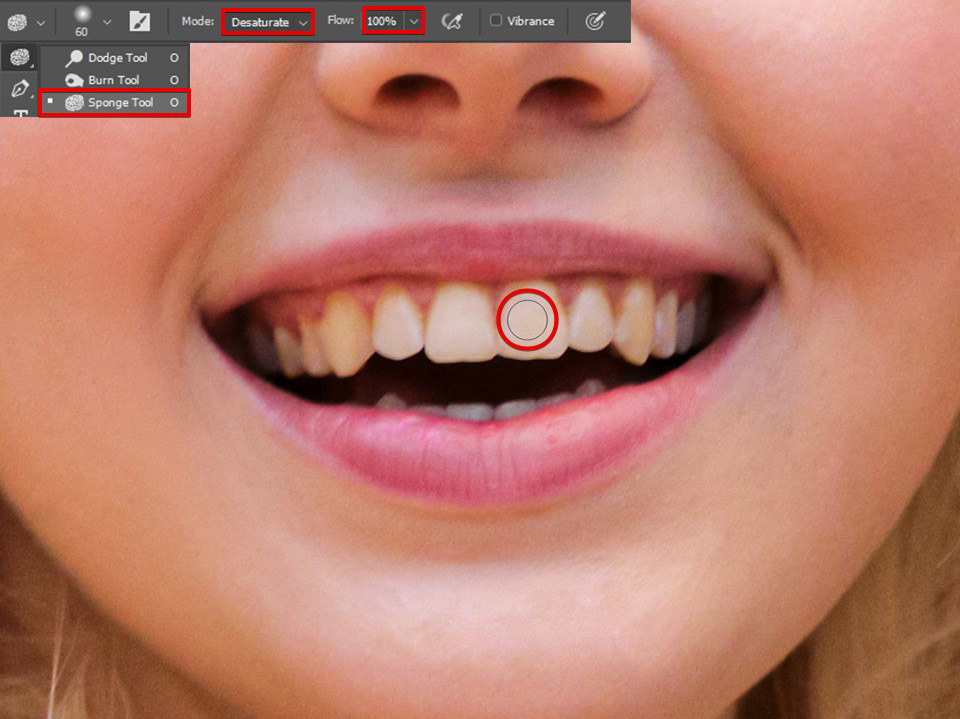This screenshot has width=960, height=719.
Task: Click the Flow 100% input field
Action: [x=382, y=21]
